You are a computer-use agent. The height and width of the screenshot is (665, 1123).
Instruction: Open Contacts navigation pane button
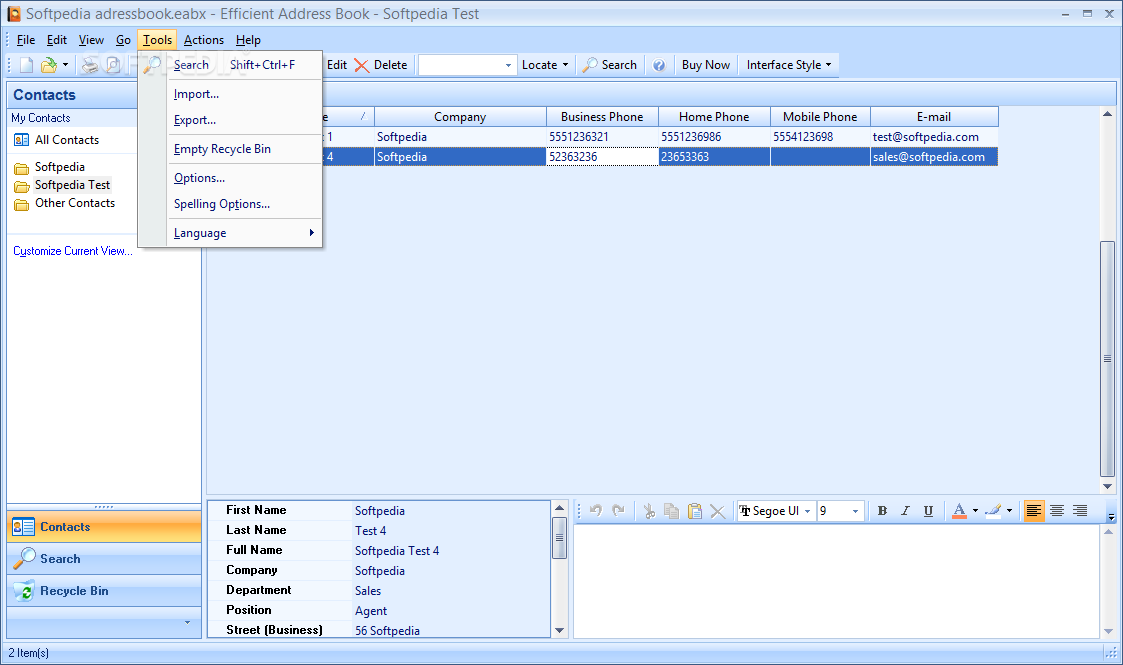coord(104,527)
